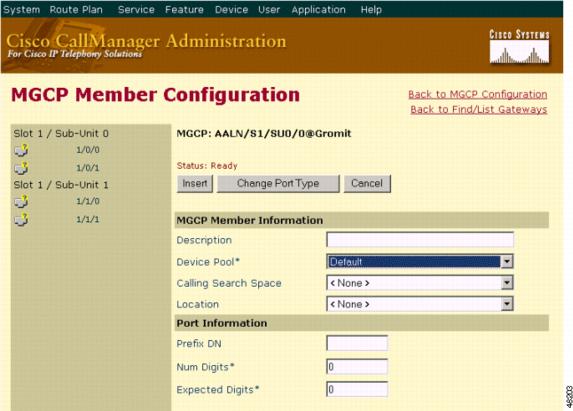Follow Back to Find/List Gateways link

click(x=479, y=109)
